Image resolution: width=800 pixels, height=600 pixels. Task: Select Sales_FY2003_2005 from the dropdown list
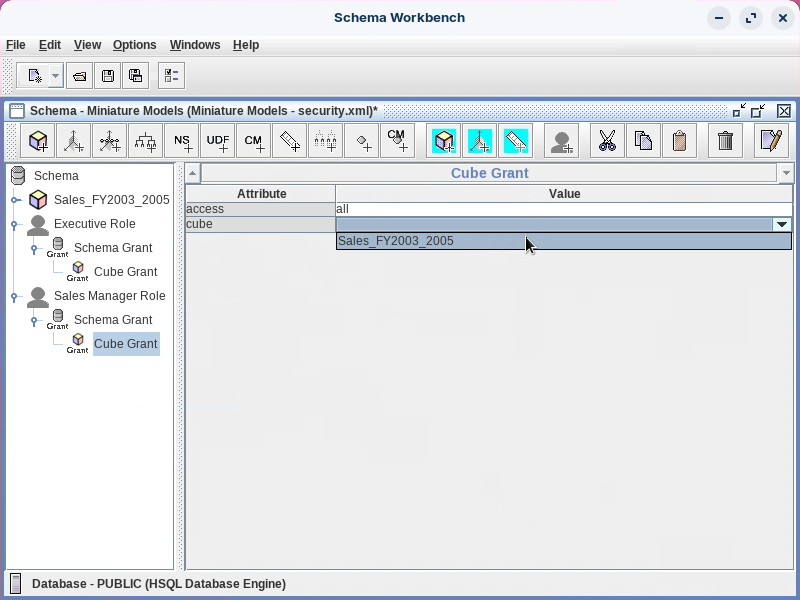396,241
